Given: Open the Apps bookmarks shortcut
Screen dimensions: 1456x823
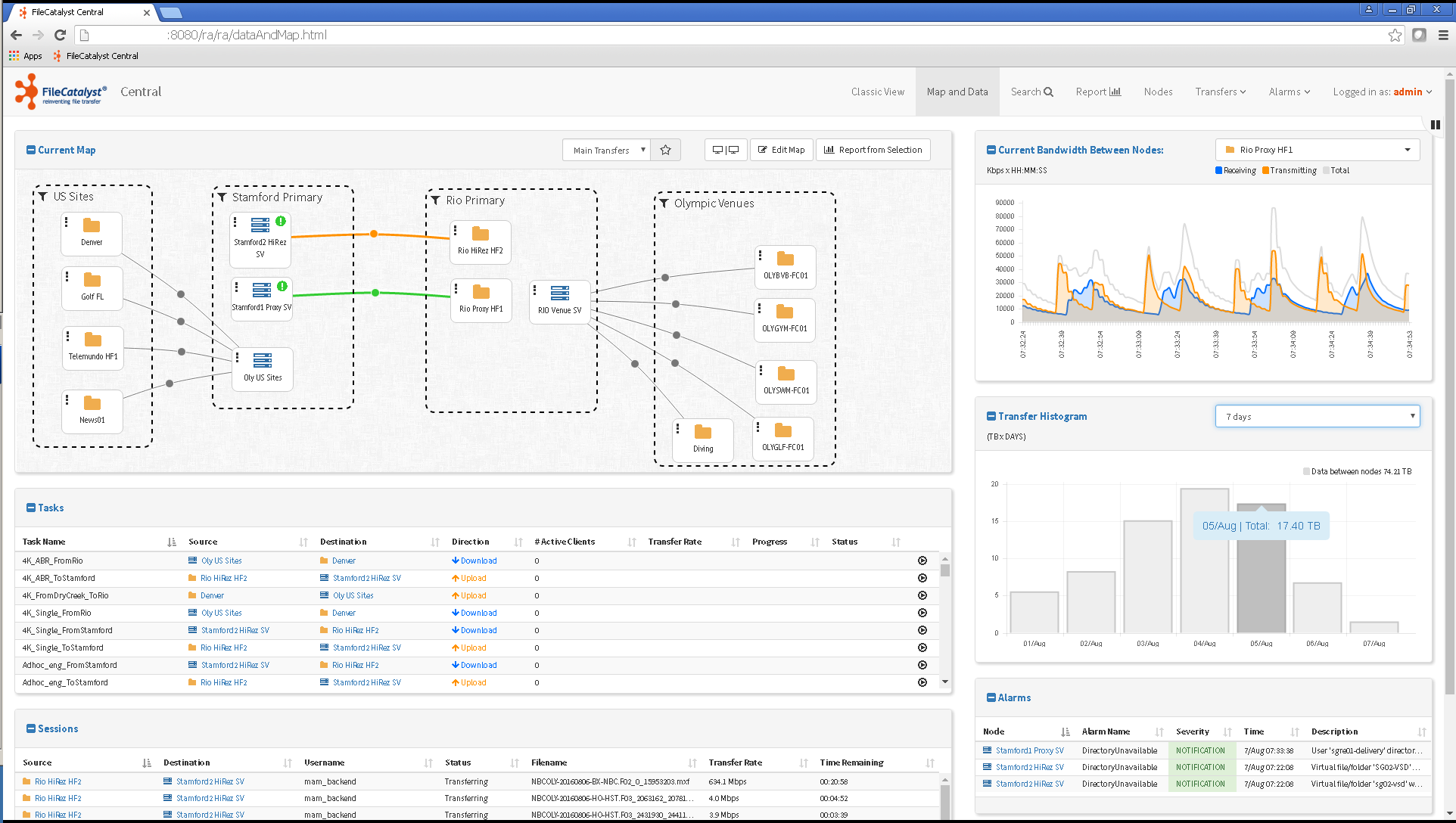Looking at the screenshot, I should coord(26,56).
